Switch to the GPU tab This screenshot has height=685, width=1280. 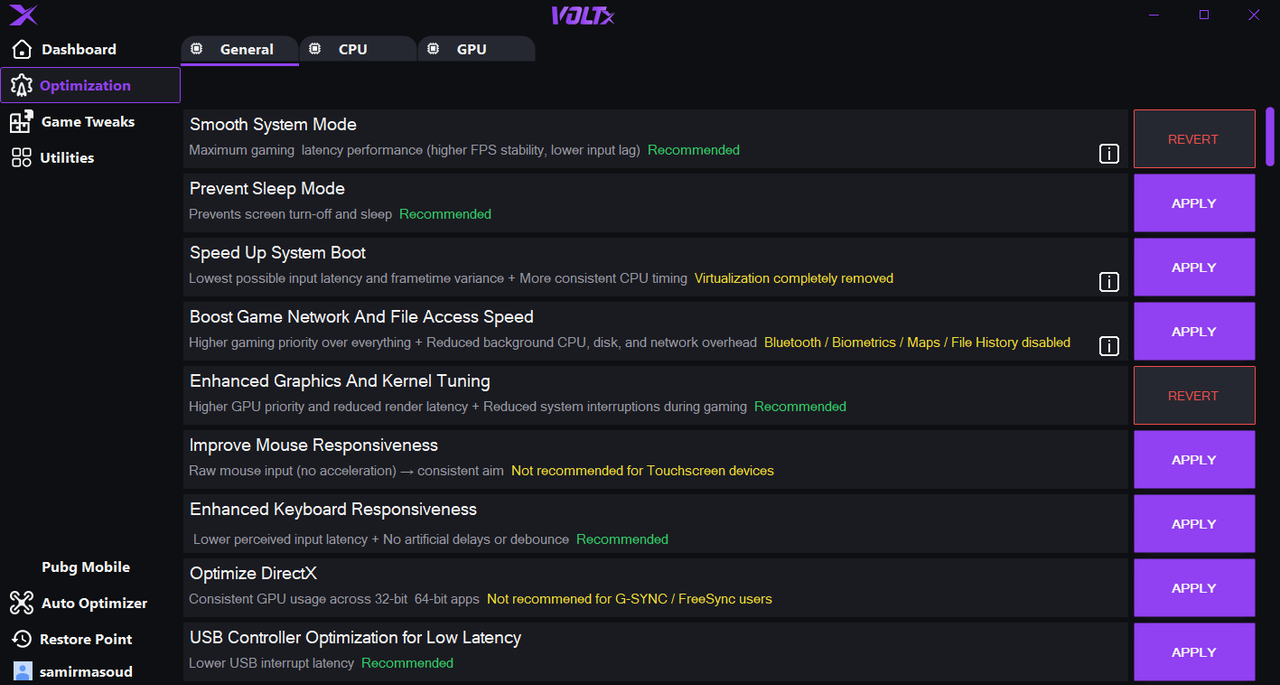[477, 50]
